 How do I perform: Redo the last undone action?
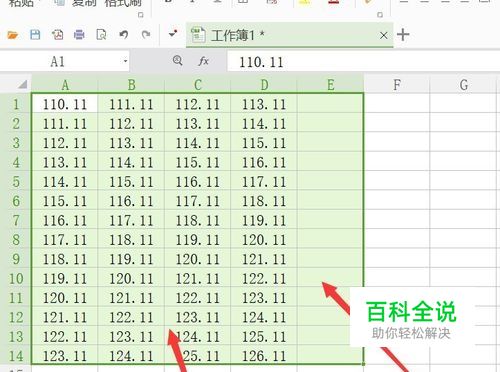pos(146,34)
